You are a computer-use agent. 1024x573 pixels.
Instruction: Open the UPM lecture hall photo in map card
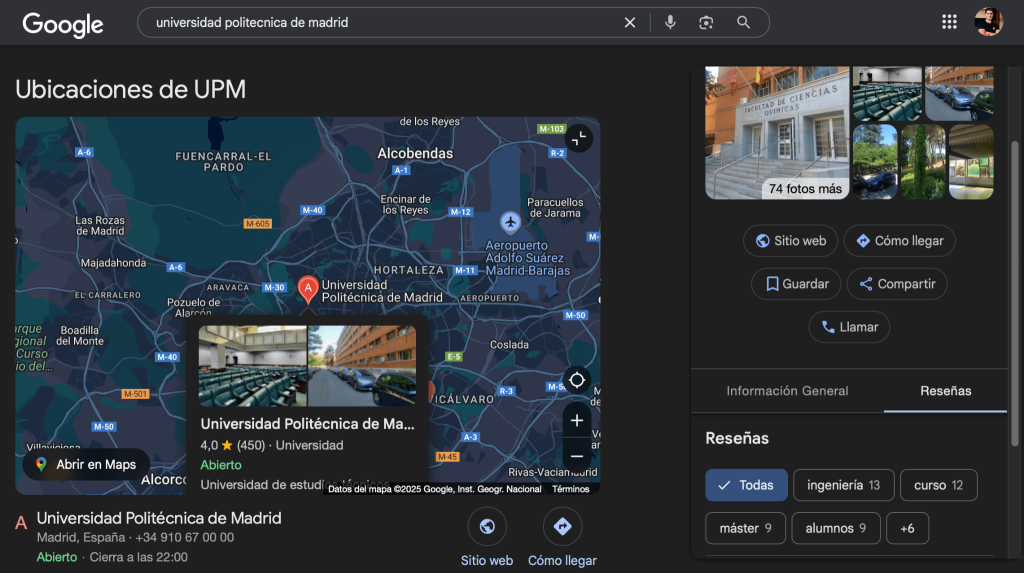point(253,366)
